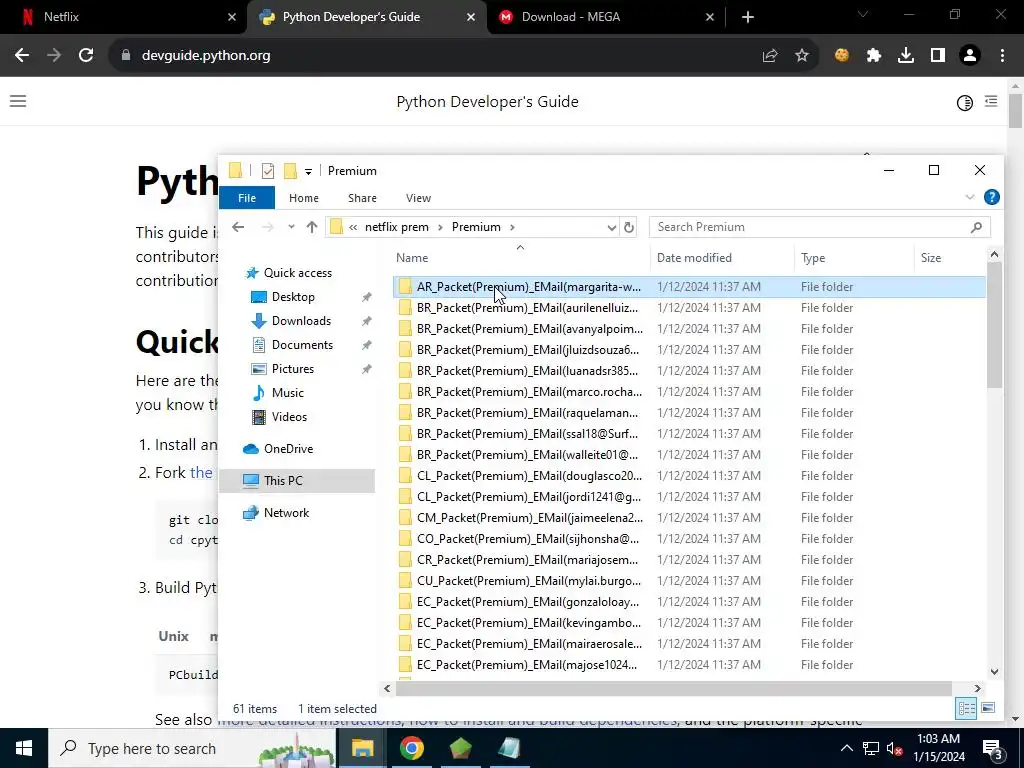Open the Chrome profile avatar
1024x768 pixels.
970,56
